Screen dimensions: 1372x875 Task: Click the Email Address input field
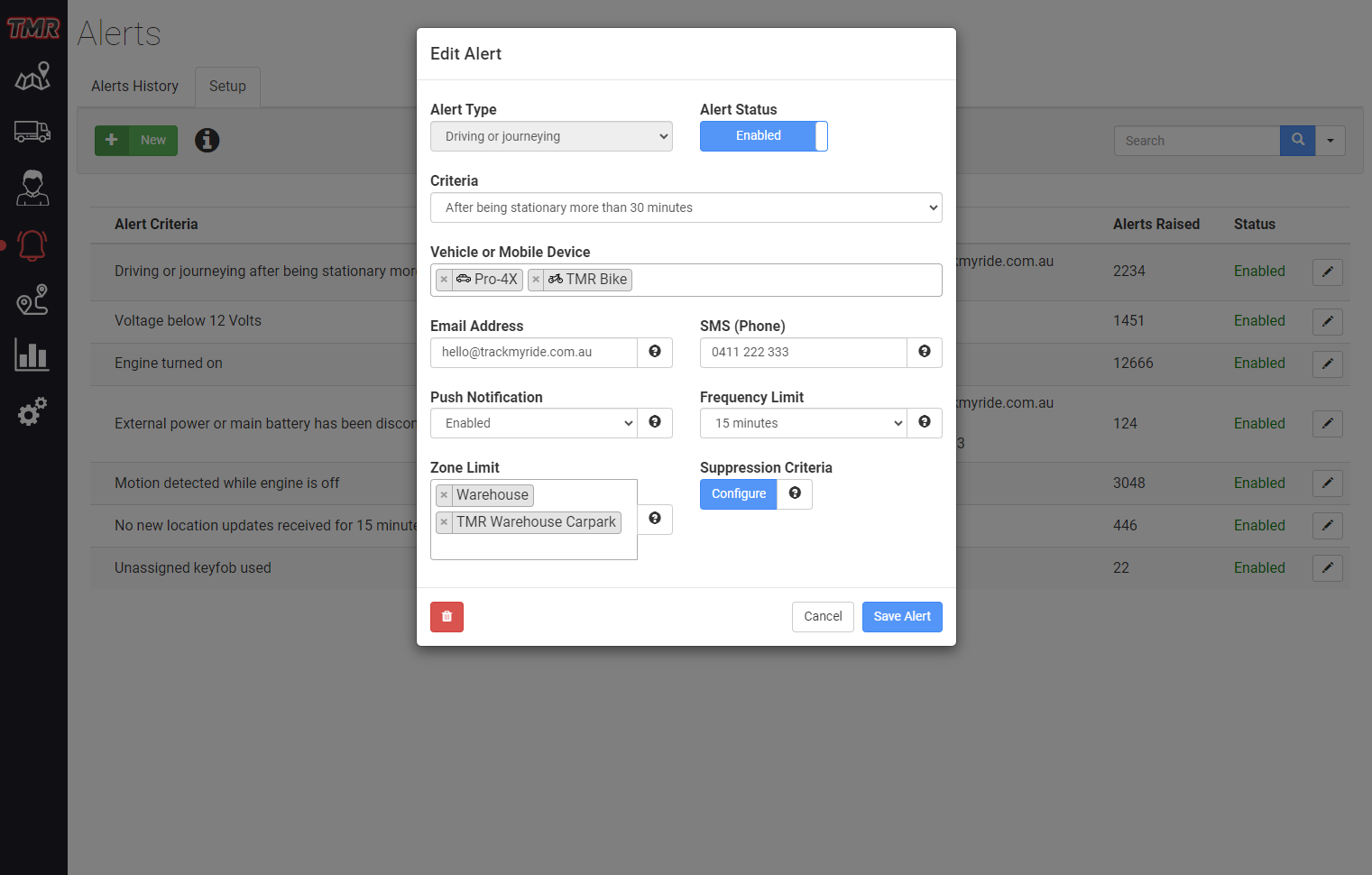click(x=534, y=353)
